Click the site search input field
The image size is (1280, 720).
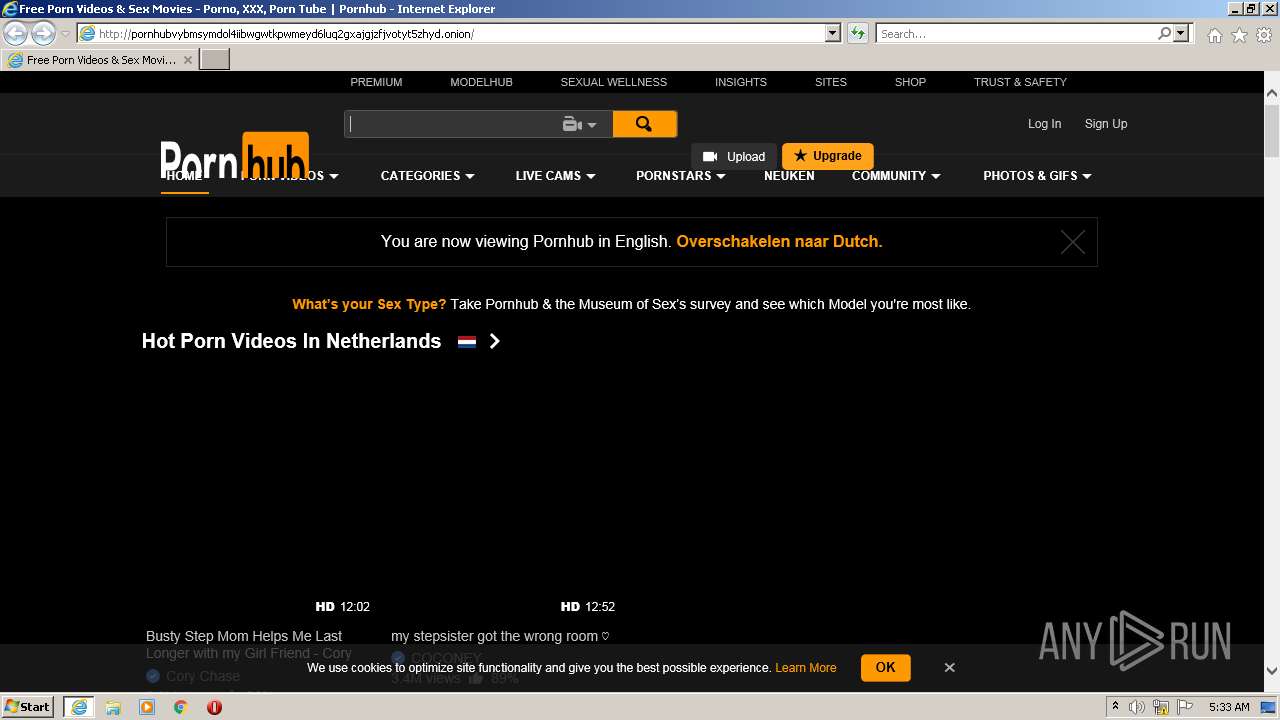[452, 124]
